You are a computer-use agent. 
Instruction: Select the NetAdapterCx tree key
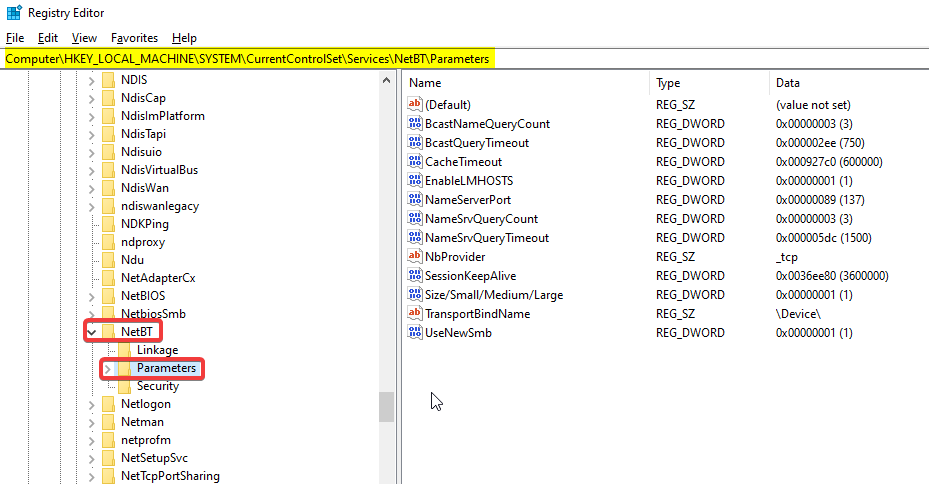(x=158, y=278)
